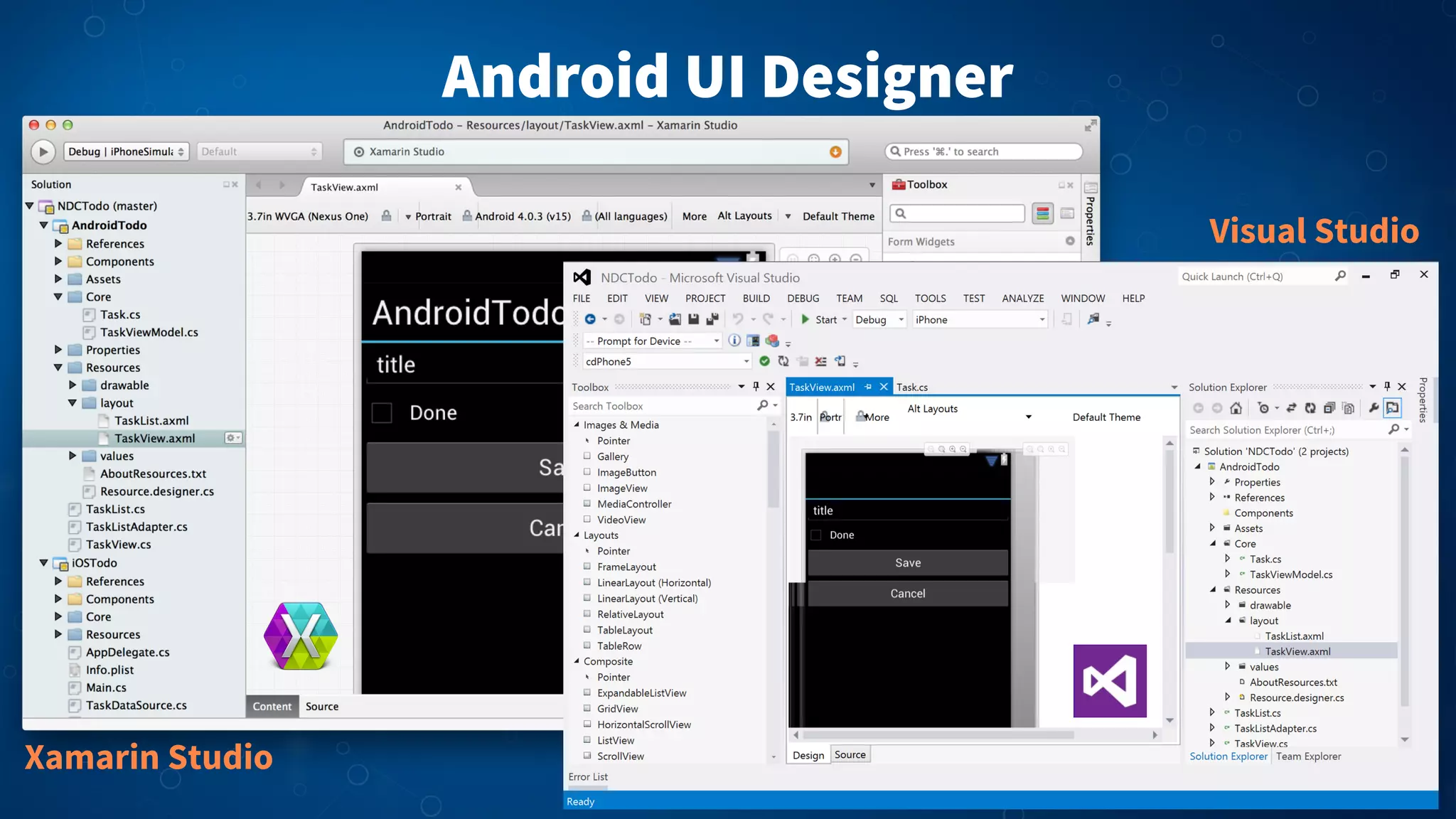Collapse the Images & Media toolbox group
The height and width of the screenshot is (819, 1456).
[x=577, y=424]
